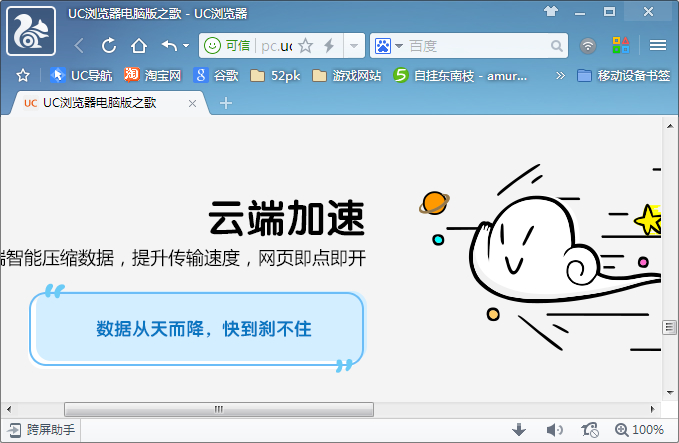679x443 pixels.
Task: Click the vertical scrollbar down arrow
Action: coord(670,393)
